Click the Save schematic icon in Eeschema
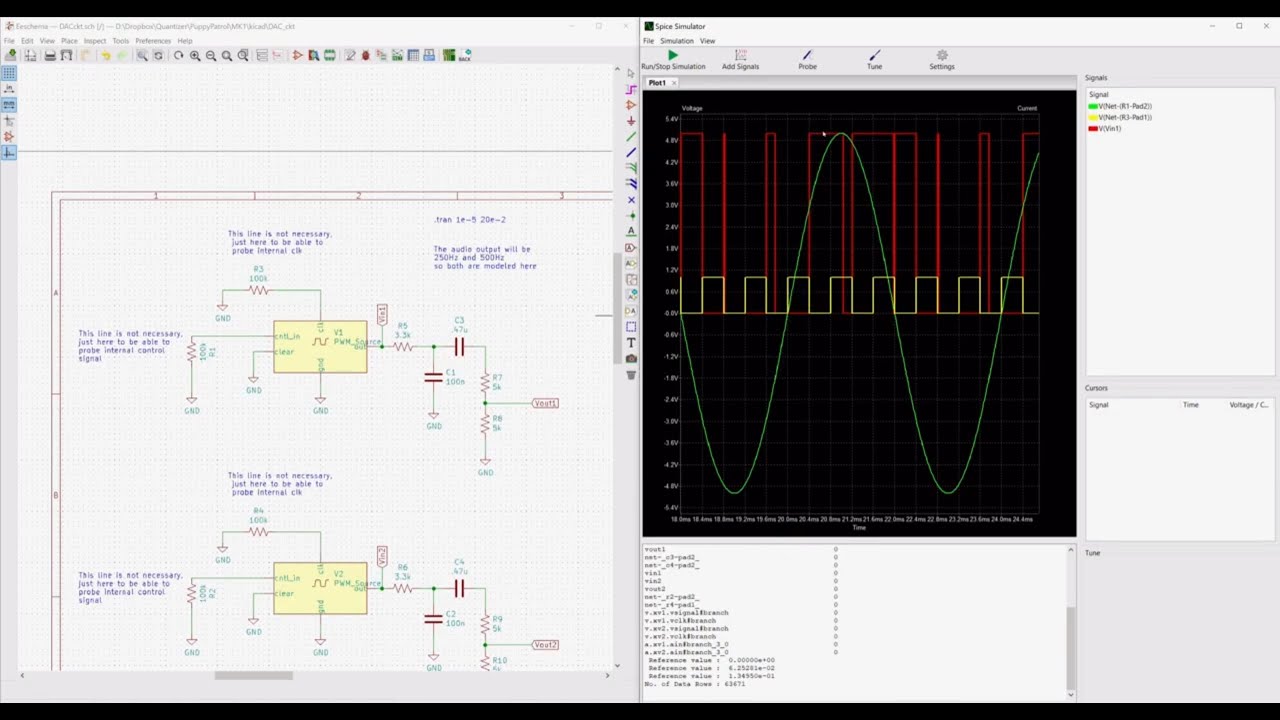1280x720 pixels. [x=11, y=55]
